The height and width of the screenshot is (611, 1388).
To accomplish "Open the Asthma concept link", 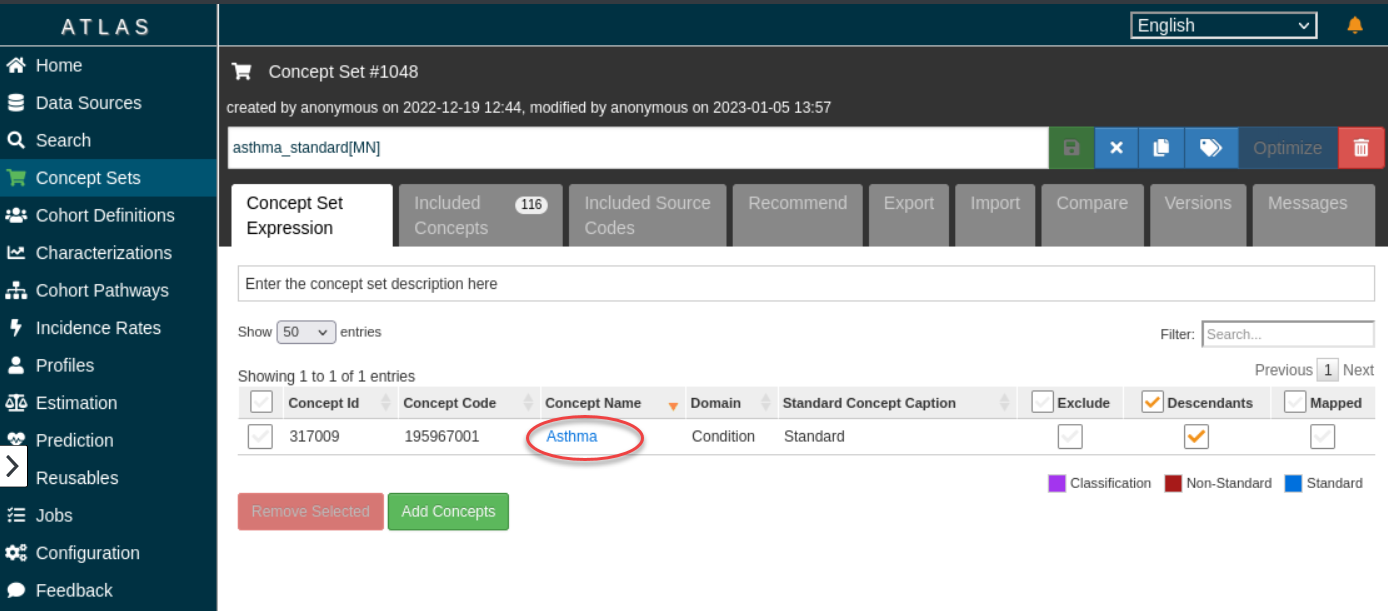I will [x=572, y=437].
